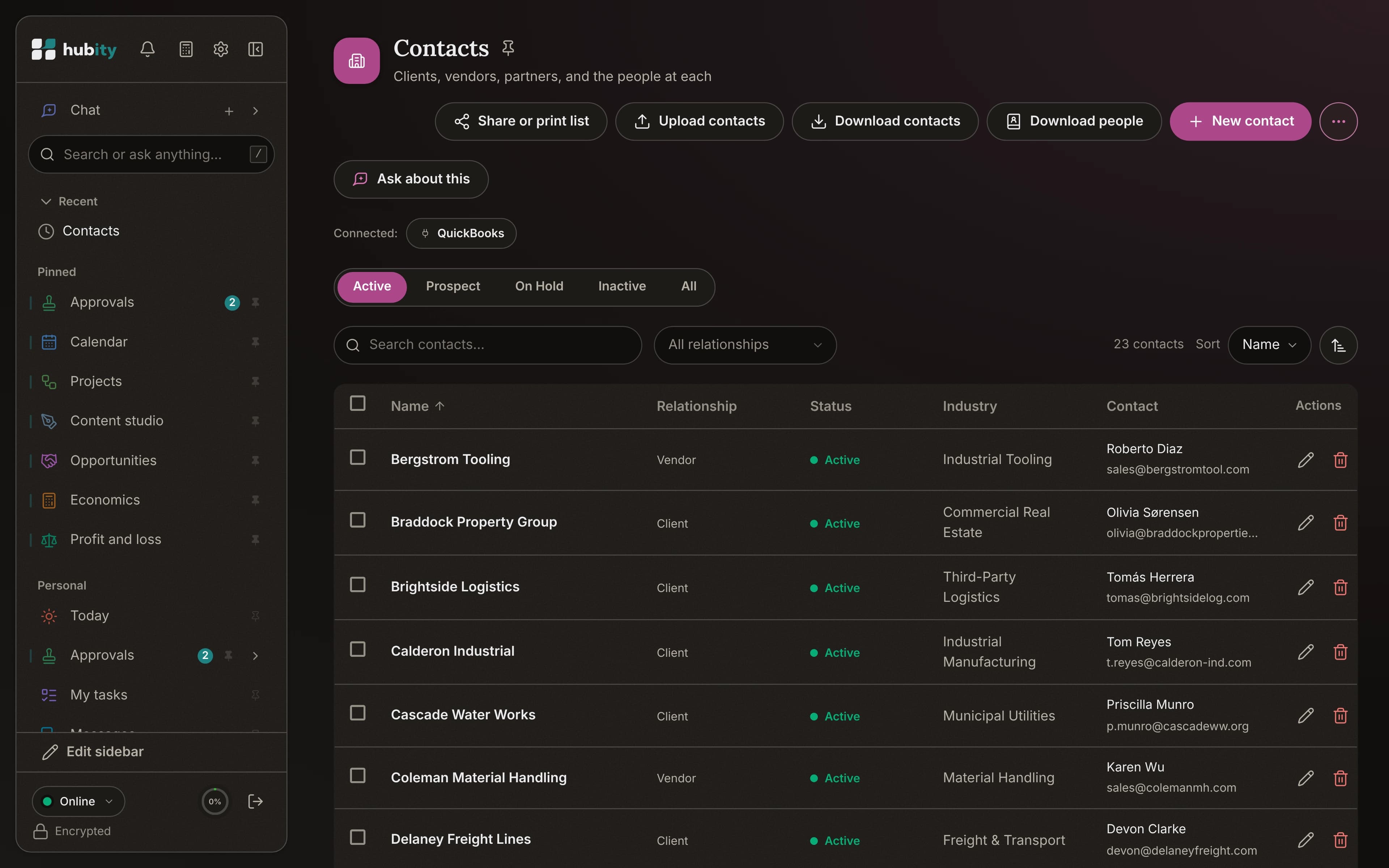Screen dimensions: 1389x868
Task: Open settings gear in sidebar header
Action: point(221,50)
